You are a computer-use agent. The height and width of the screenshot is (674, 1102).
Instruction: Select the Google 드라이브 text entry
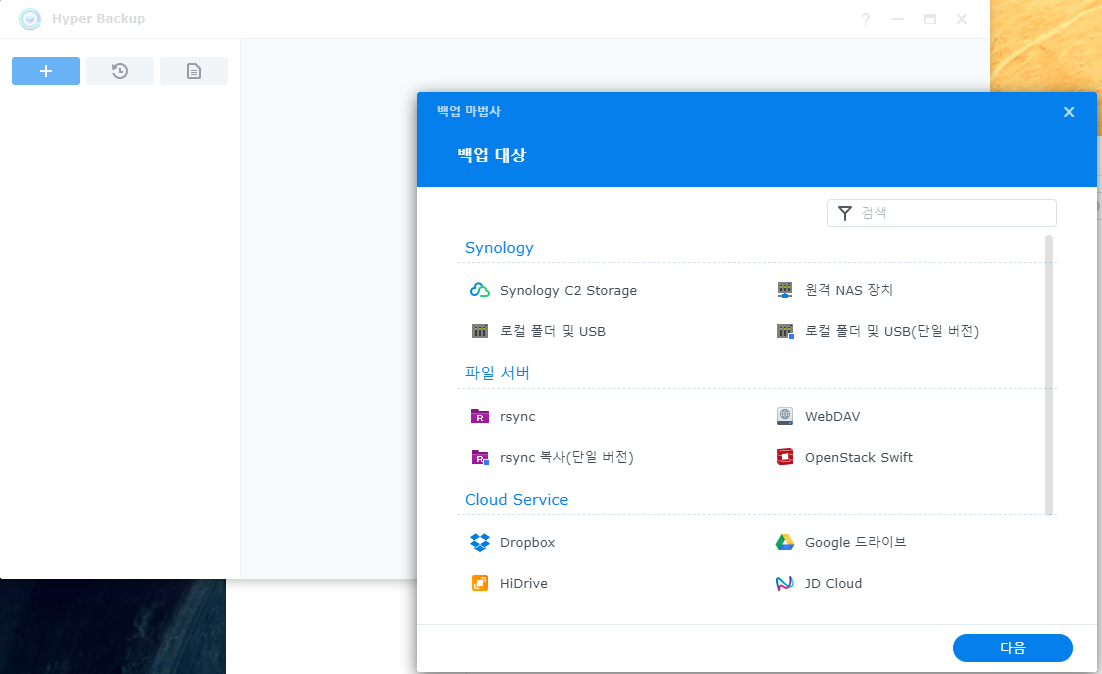(x=855, y=542)
